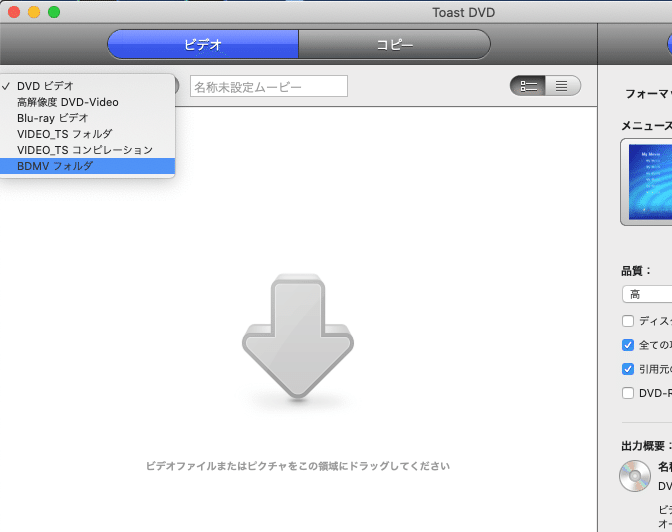Minimize the Toast DVD window
The image size is (672, 532).
pos(34,12)
